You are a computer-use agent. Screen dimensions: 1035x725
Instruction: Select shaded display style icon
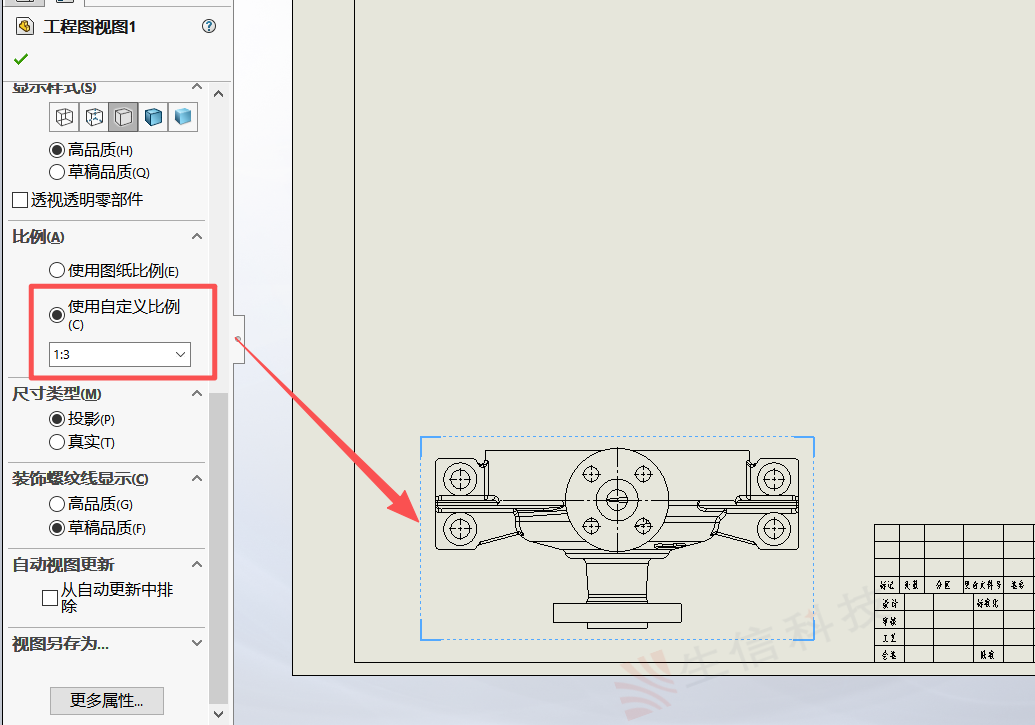pos(183,118)
